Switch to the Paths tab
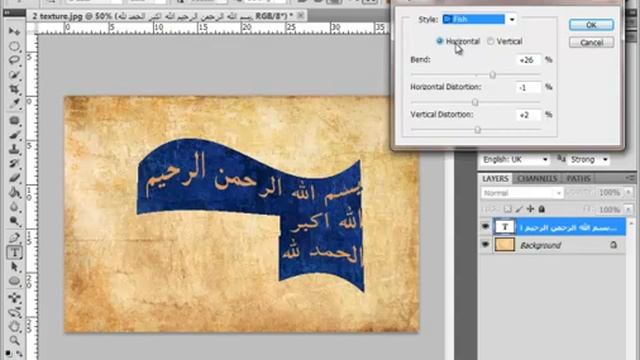Viewport: 640px width, 360px height. point(578,179)
